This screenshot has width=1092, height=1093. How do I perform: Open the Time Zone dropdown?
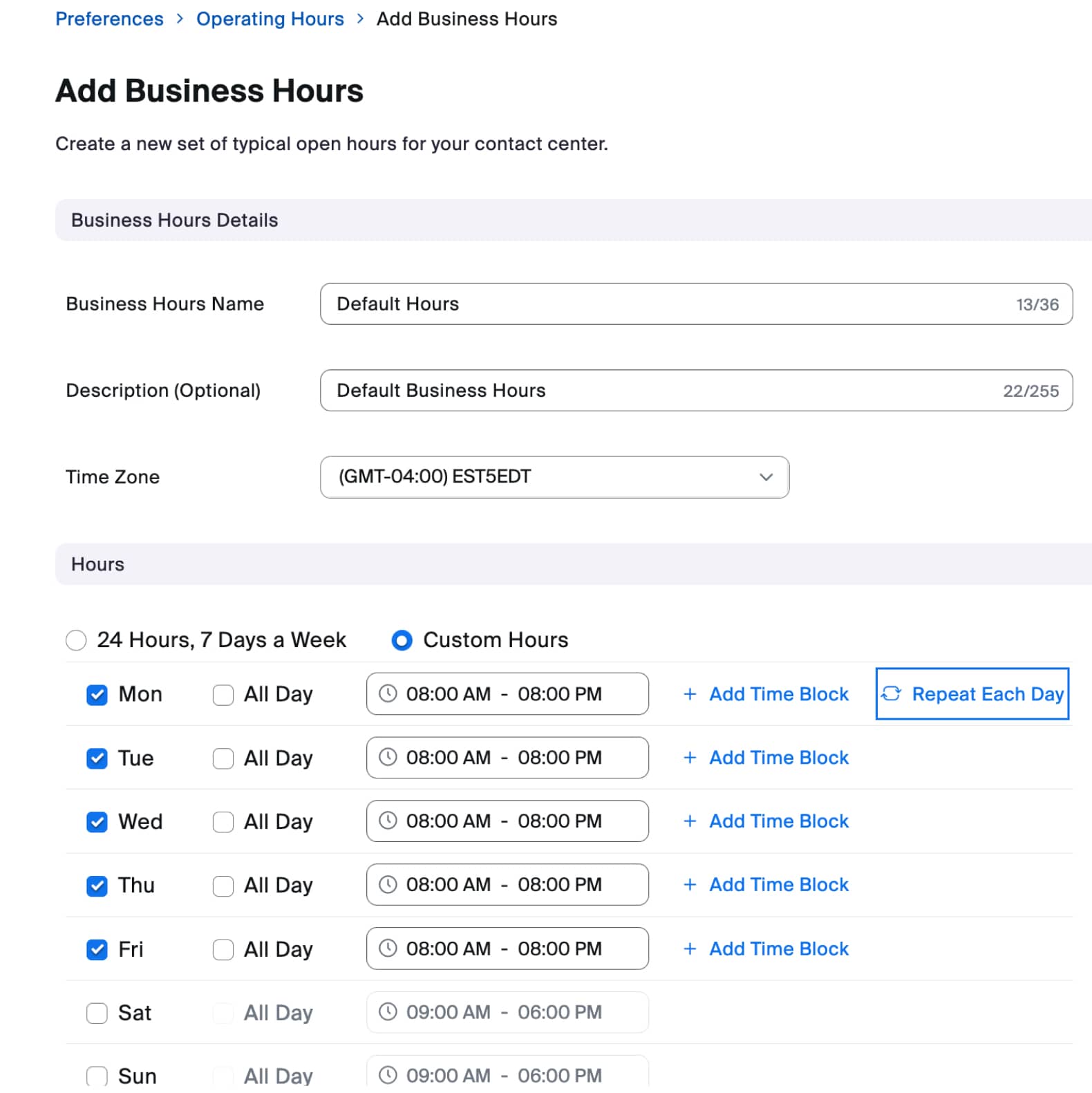click(554, 477)
